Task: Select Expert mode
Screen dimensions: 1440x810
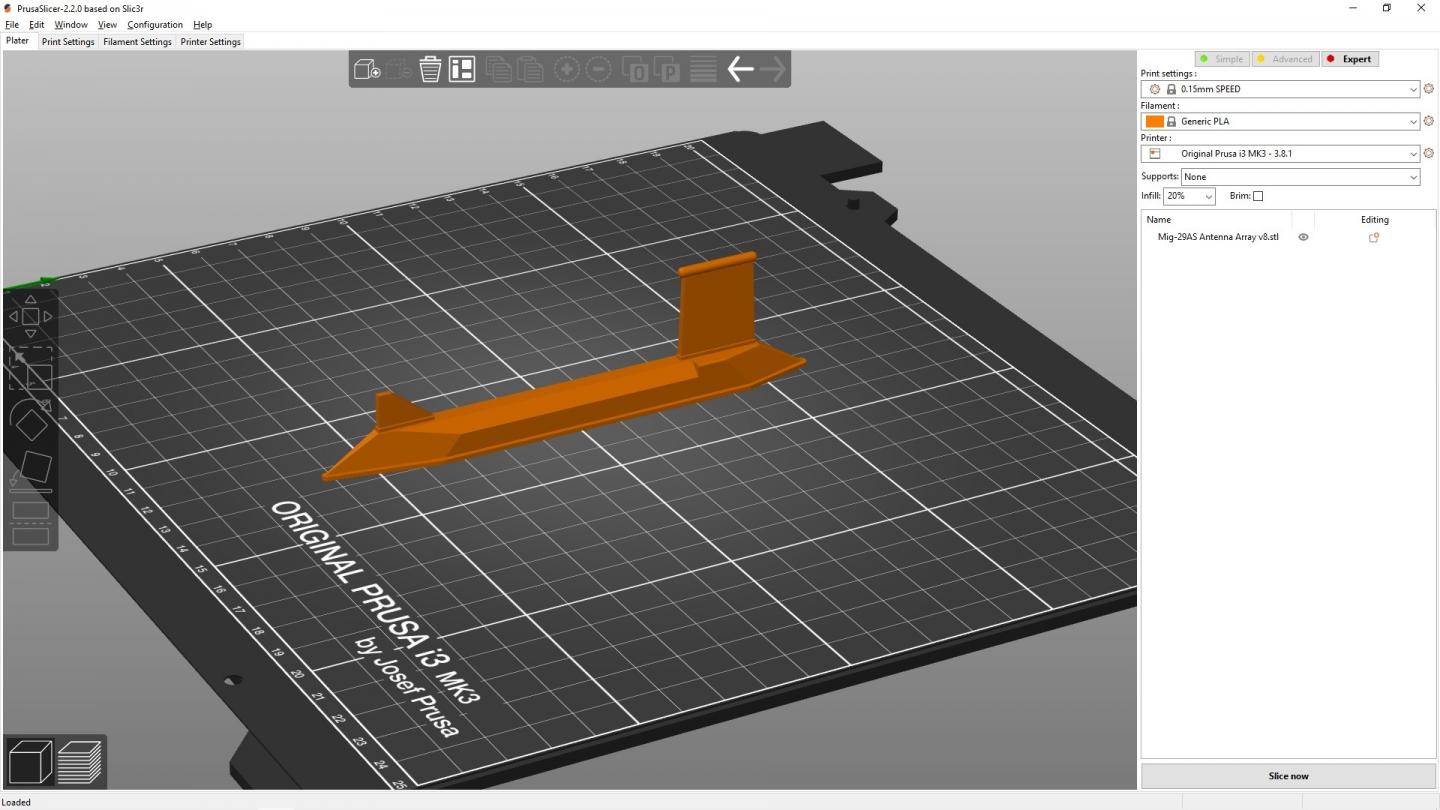Action: [1349, 59]
